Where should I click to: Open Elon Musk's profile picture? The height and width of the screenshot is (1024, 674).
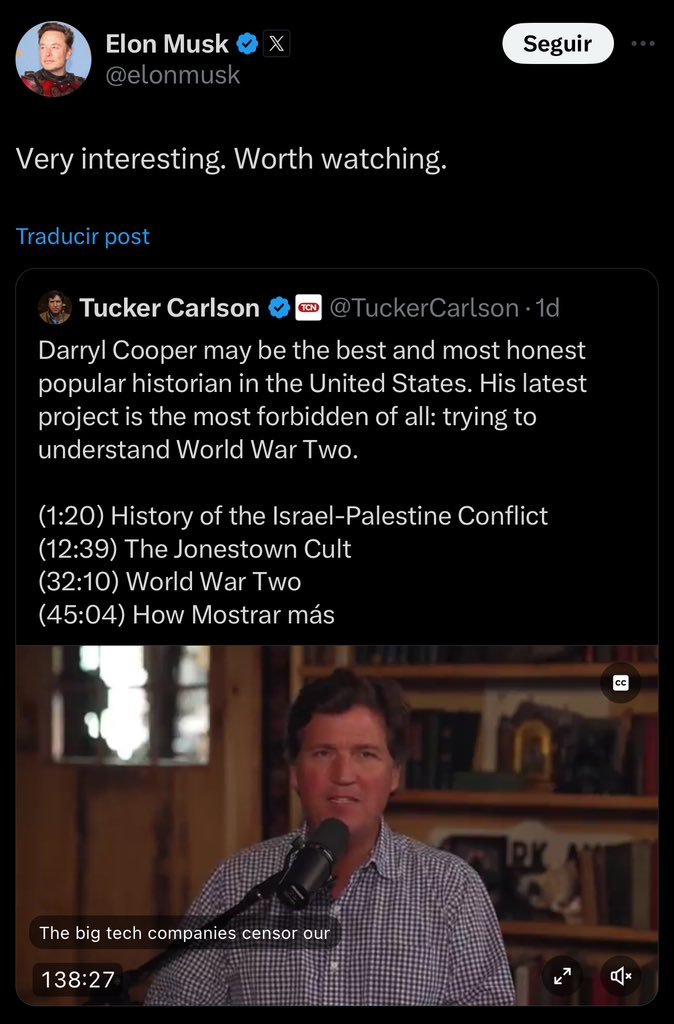pos(53,59)
